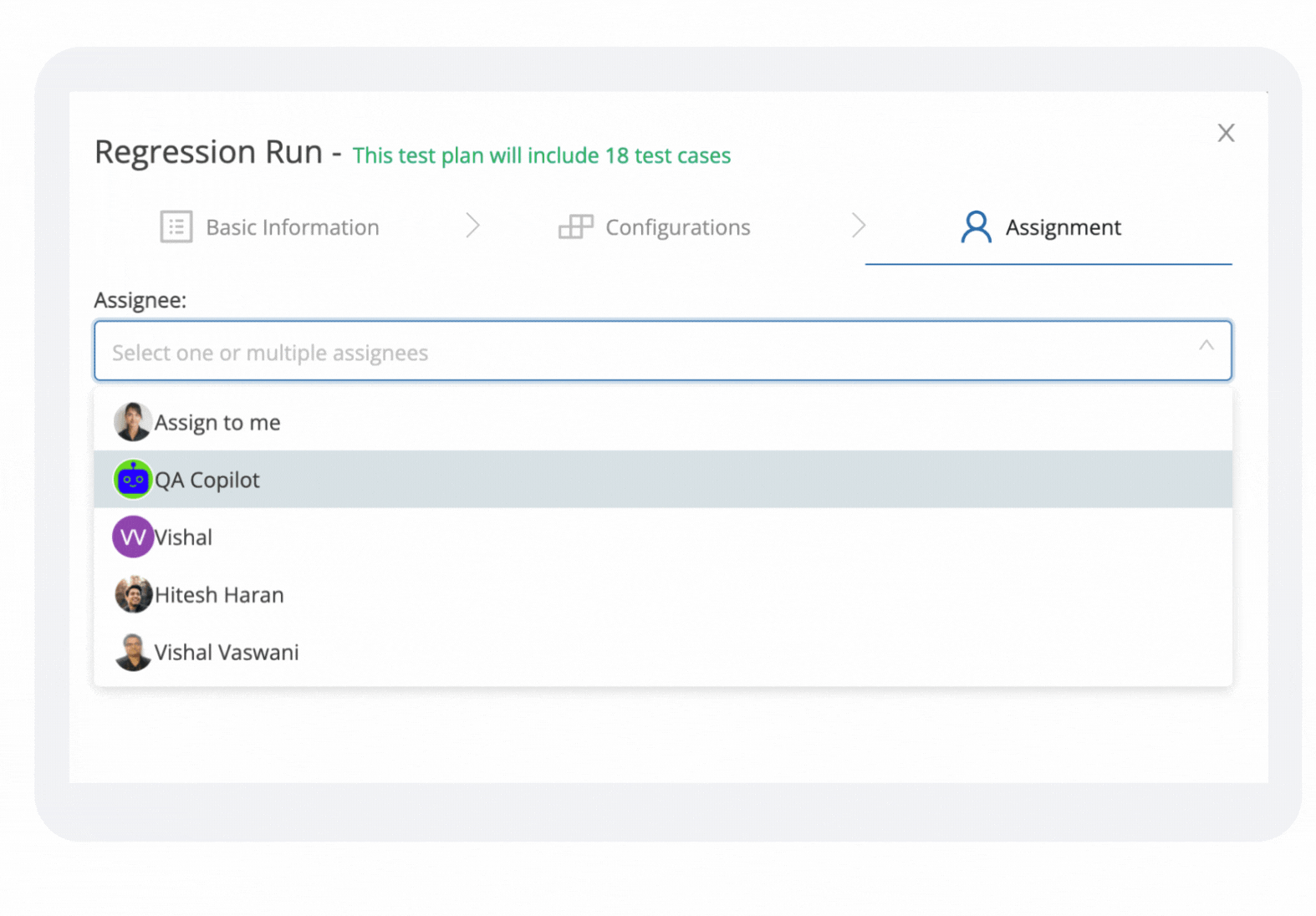1316x916 pixels.
Task: Click Vishal Vaswani's profile photo
Action: click(x=133, y=652)
